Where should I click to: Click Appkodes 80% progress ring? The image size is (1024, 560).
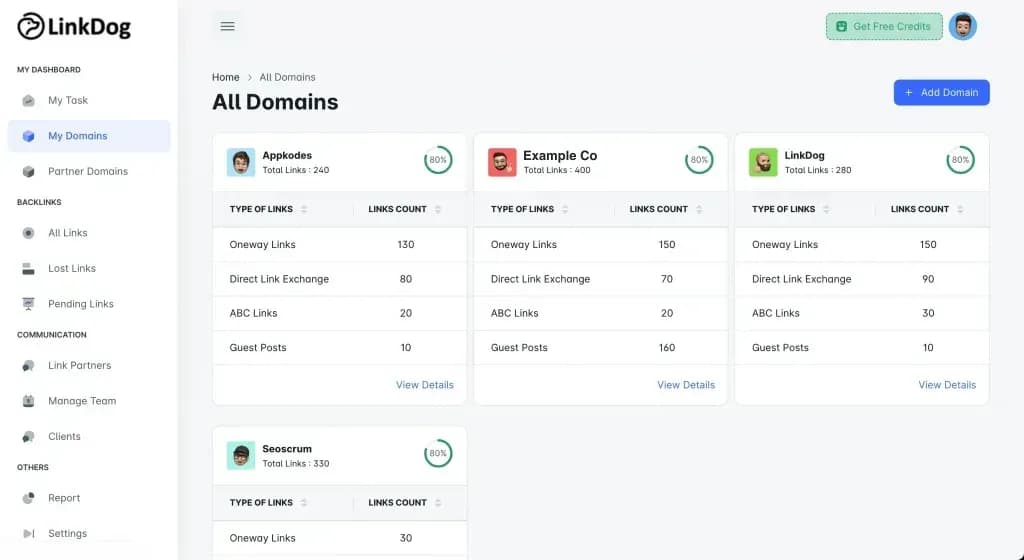tap(438, 160)
